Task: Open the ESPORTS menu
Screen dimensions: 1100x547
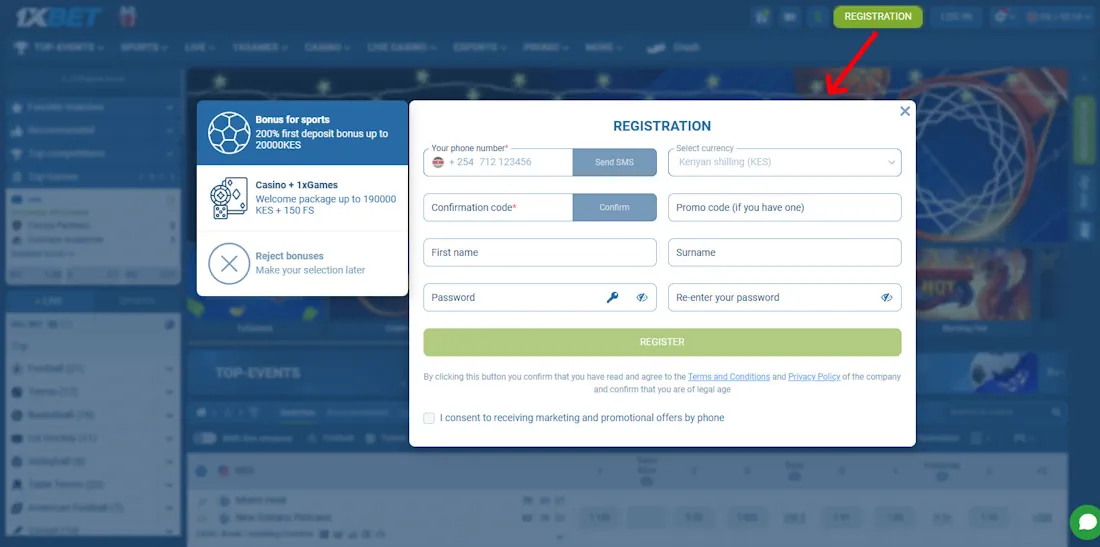Action: click(480, 48)
